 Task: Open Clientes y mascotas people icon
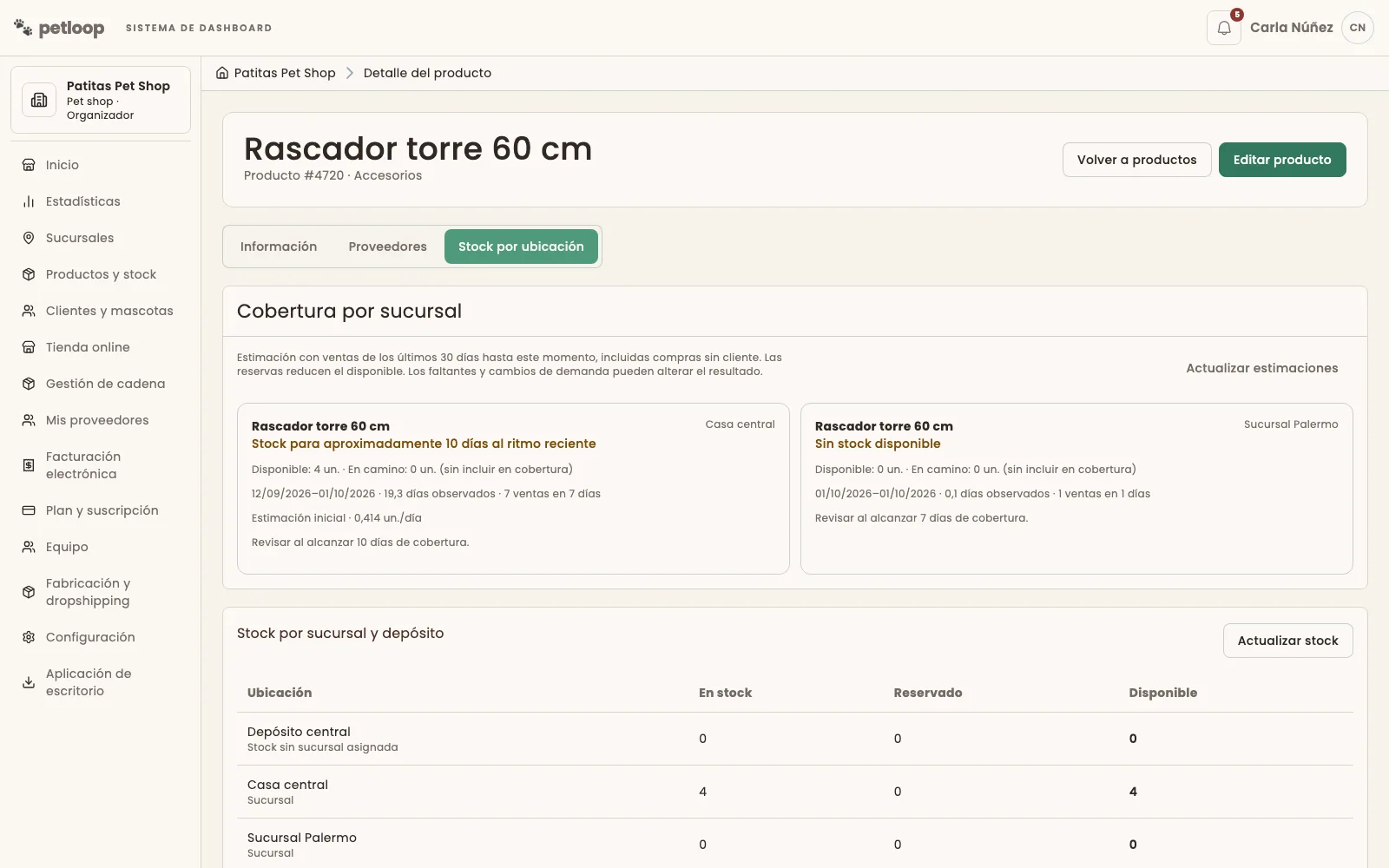29,311
